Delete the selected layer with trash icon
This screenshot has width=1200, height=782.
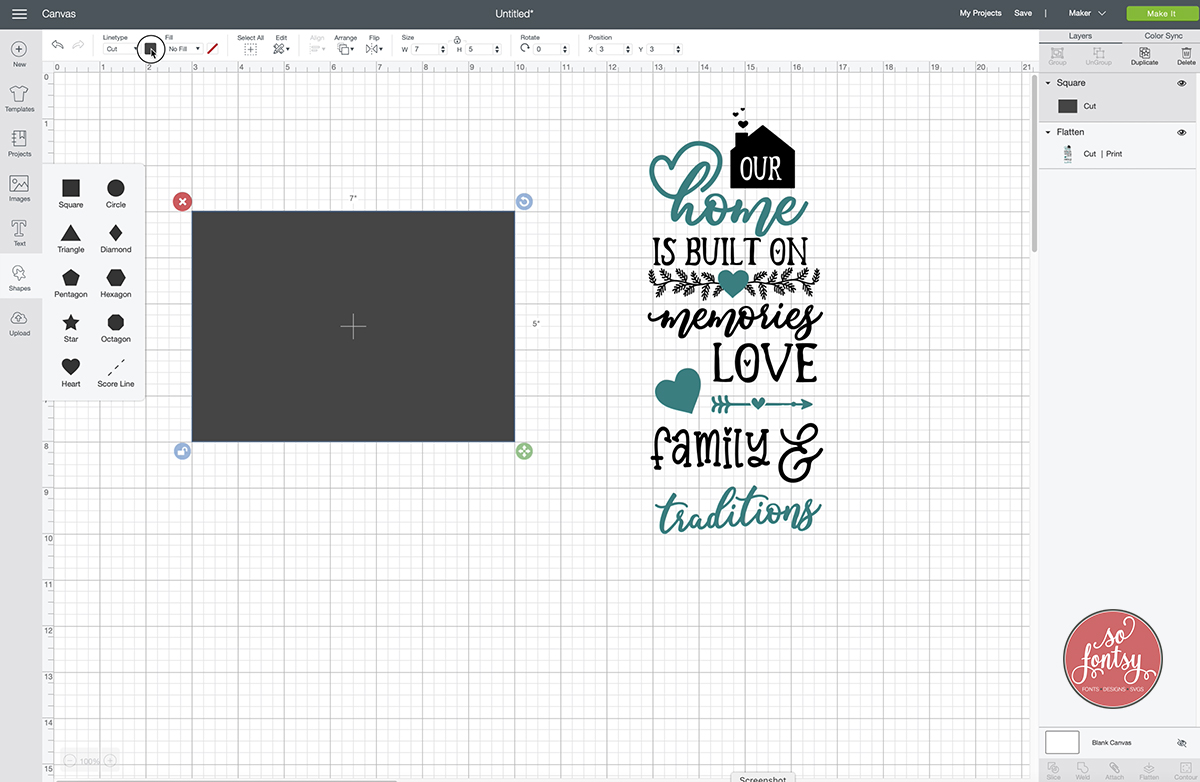pyautogui.click(x=1186, y=56)
